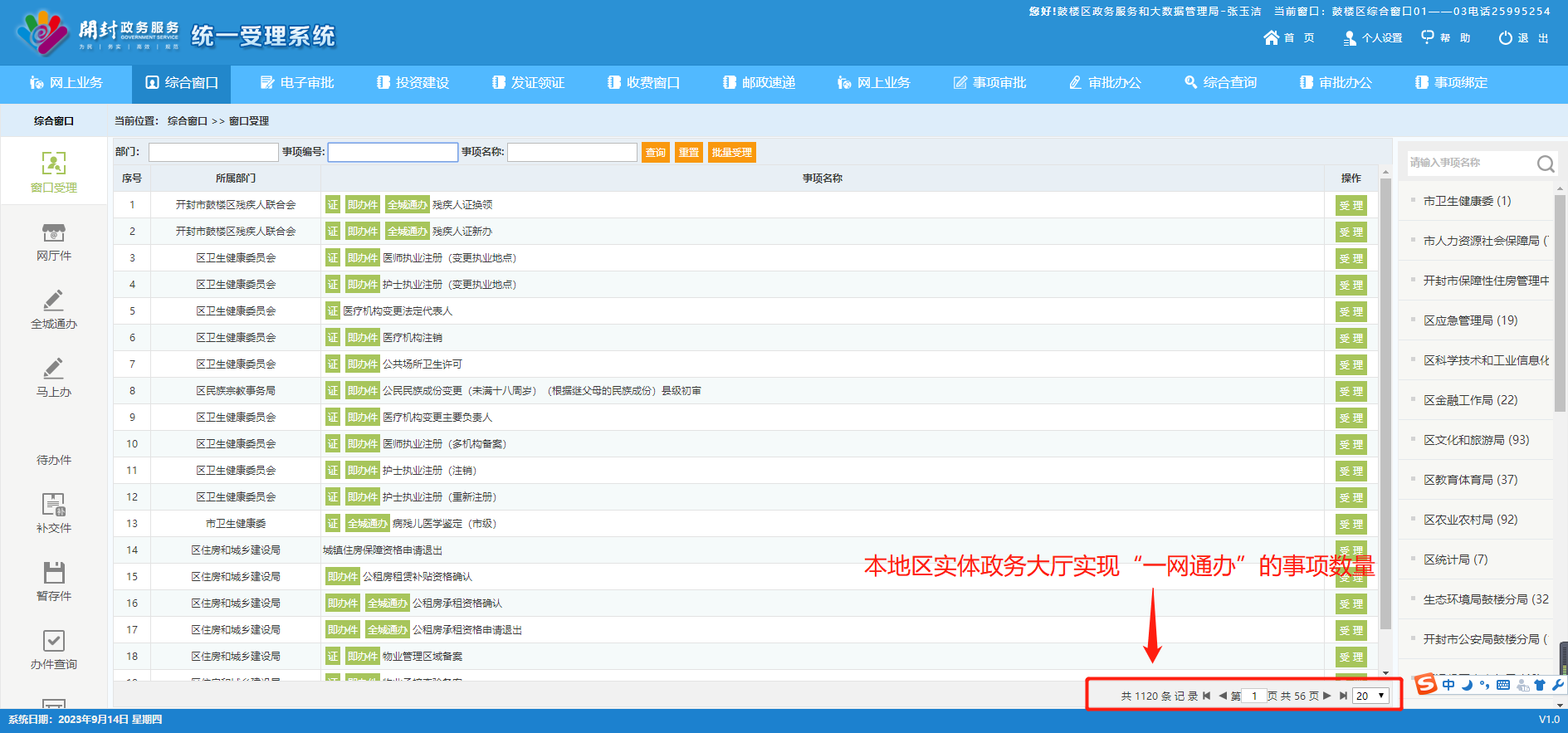1568x733 pixels.
Task: Click the 暂存件 save icon
Action: pyautogui.click(x=54, y=572)
